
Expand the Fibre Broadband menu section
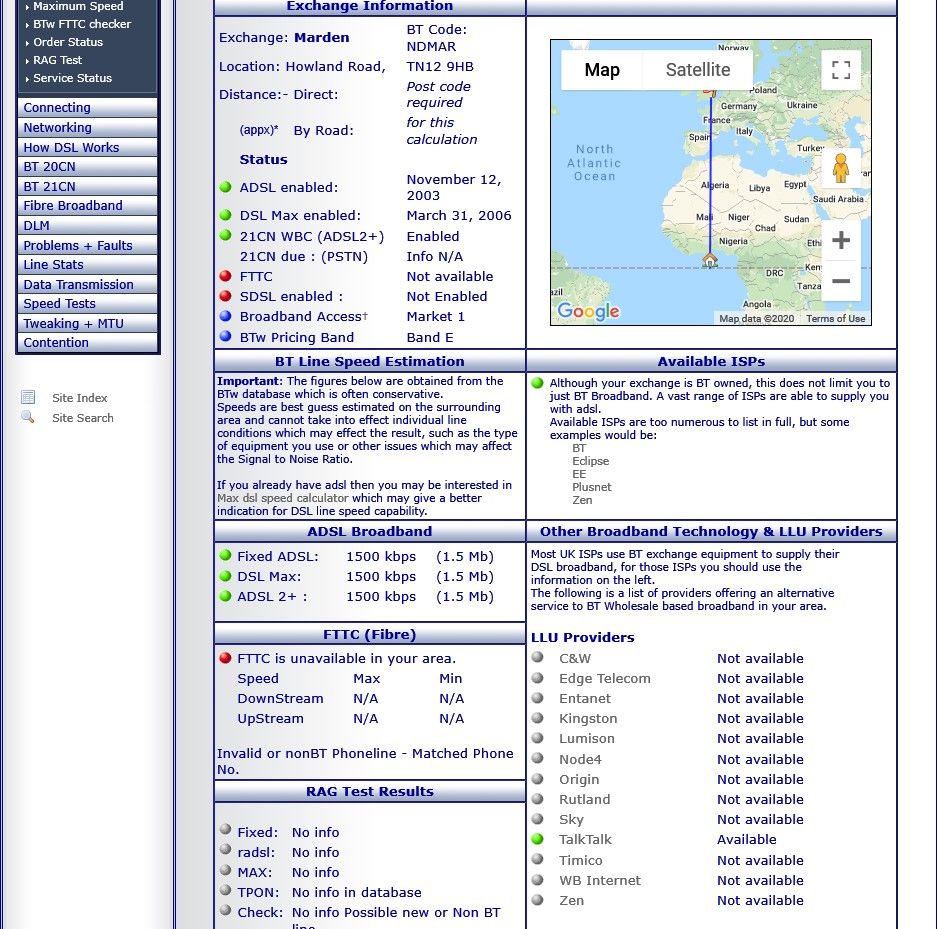(x=73, y=206)
